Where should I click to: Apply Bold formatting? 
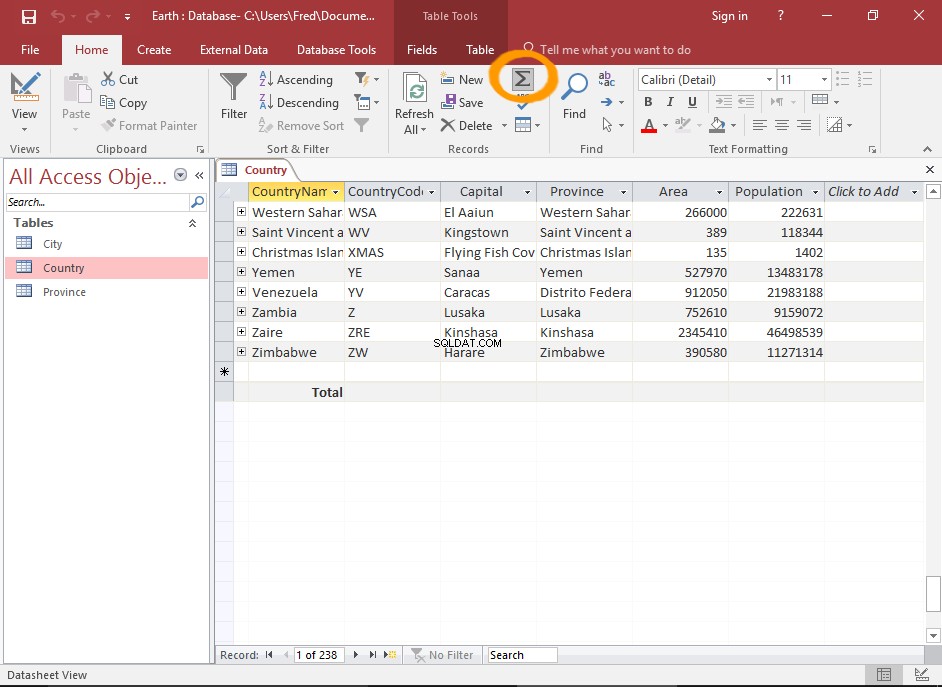pos(648,102)
